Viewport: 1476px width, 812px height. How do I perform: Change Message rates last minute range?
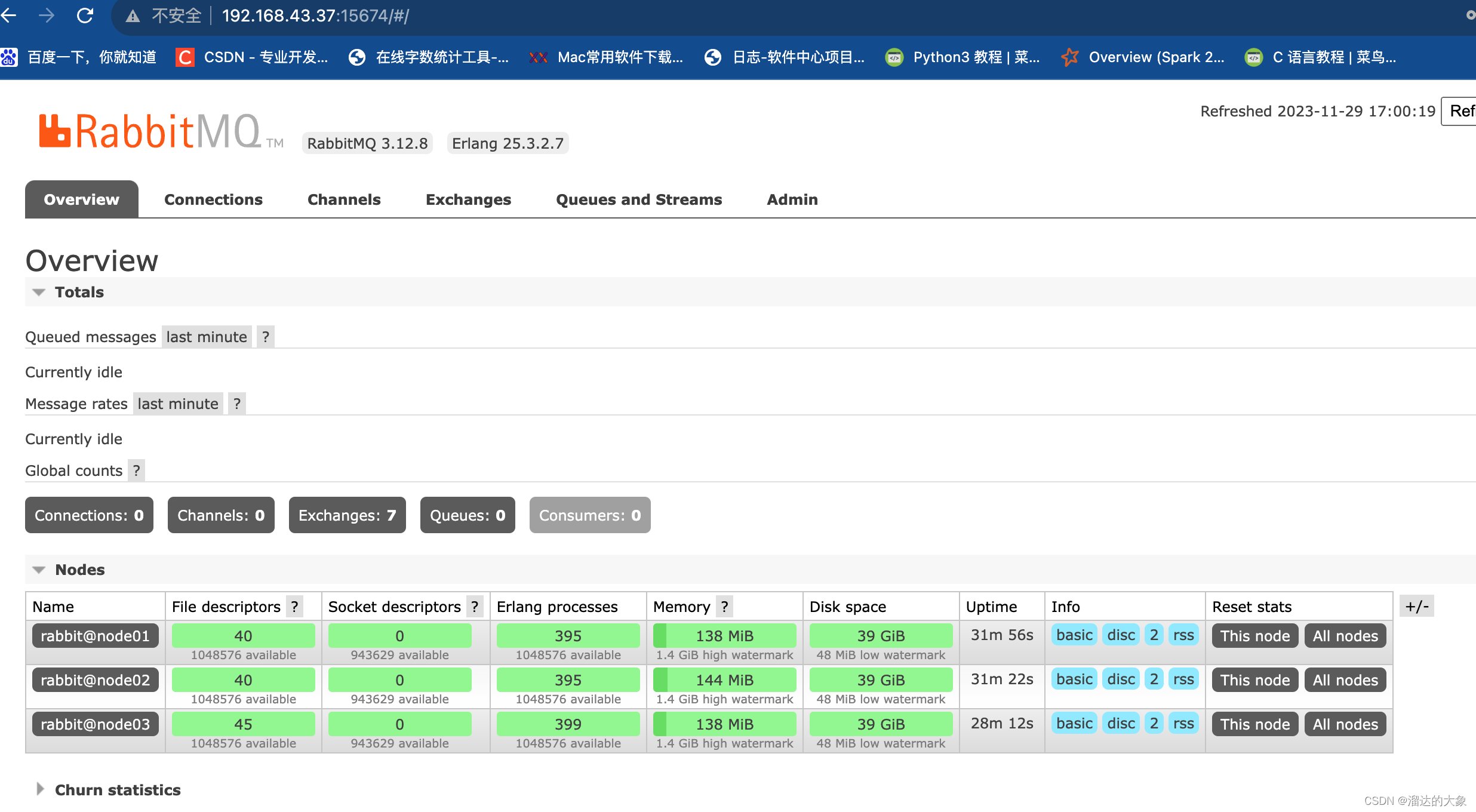pos(178,404)
